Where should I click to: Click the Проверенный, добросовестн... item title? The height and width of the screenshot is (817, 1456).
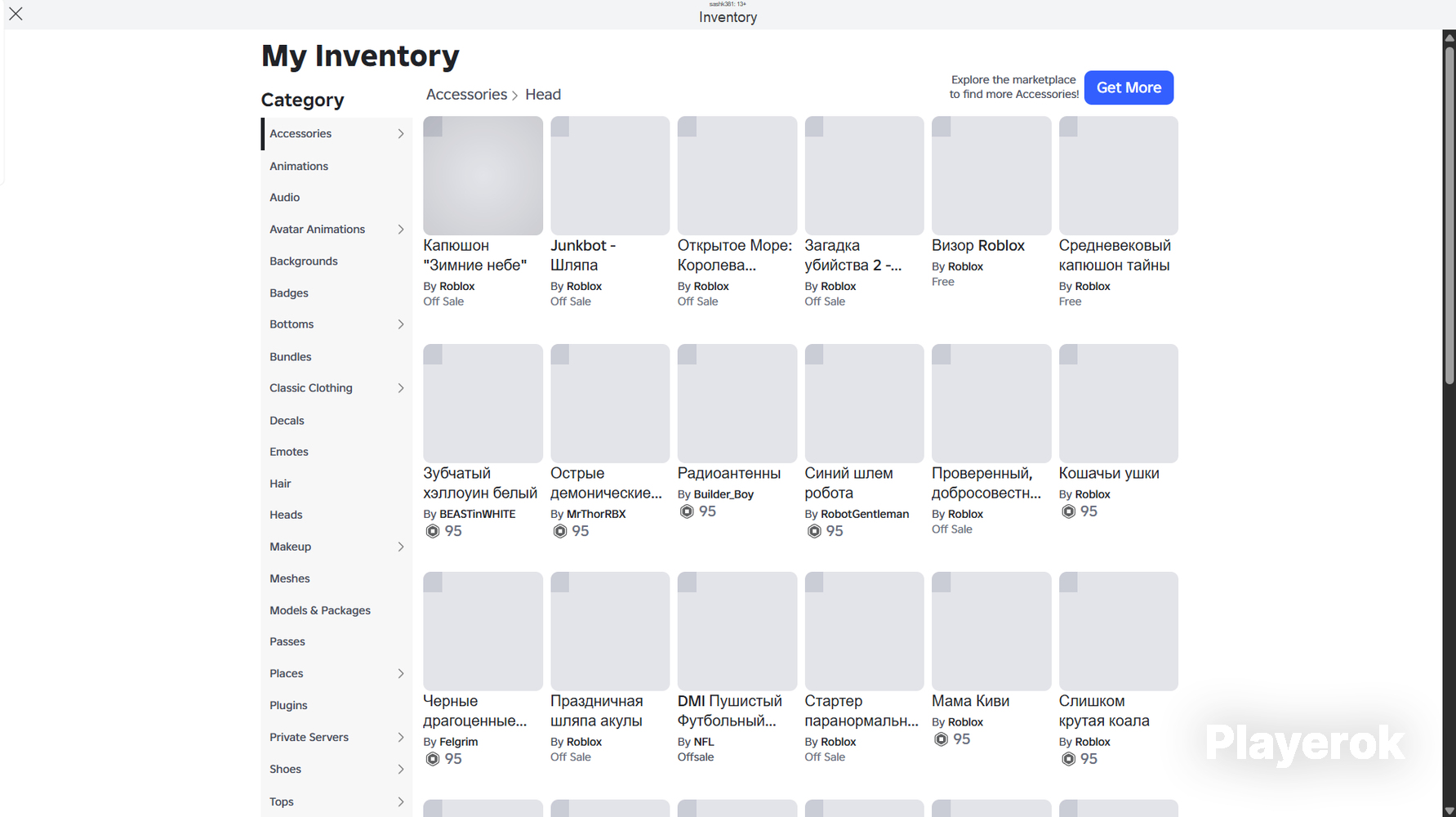pyautogui.click(x=986, y=483)
